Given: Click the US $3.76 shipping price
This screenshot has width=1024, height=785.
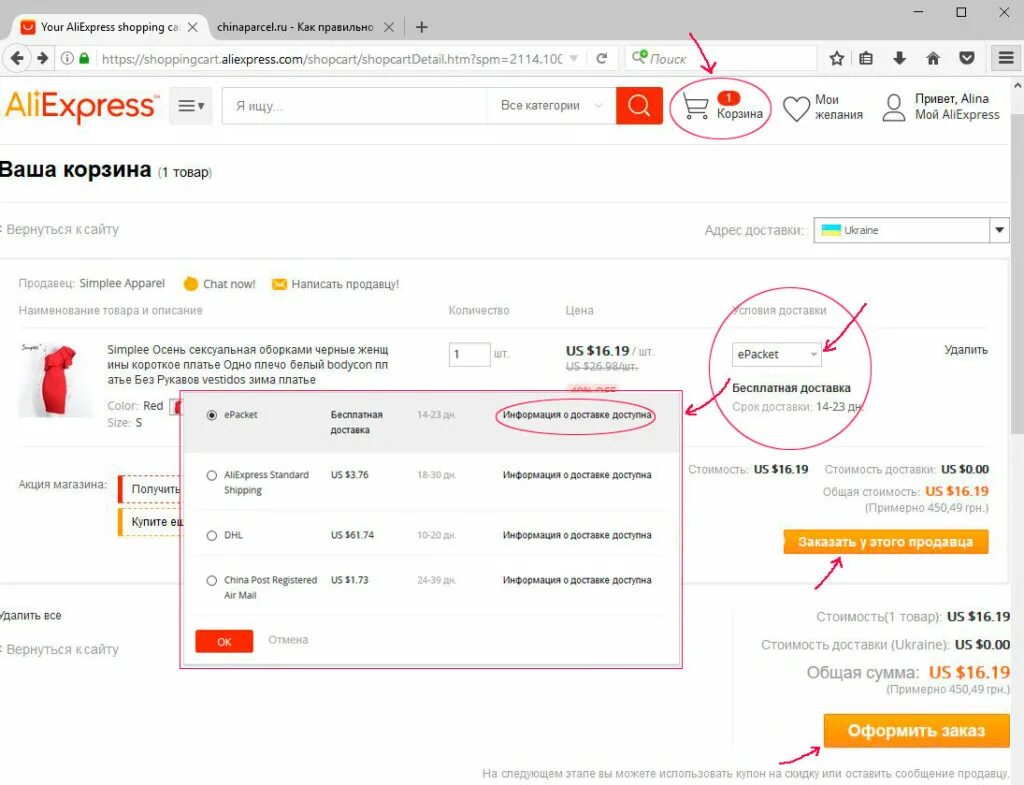Looking at the screenshot, I should coord(349,475).
